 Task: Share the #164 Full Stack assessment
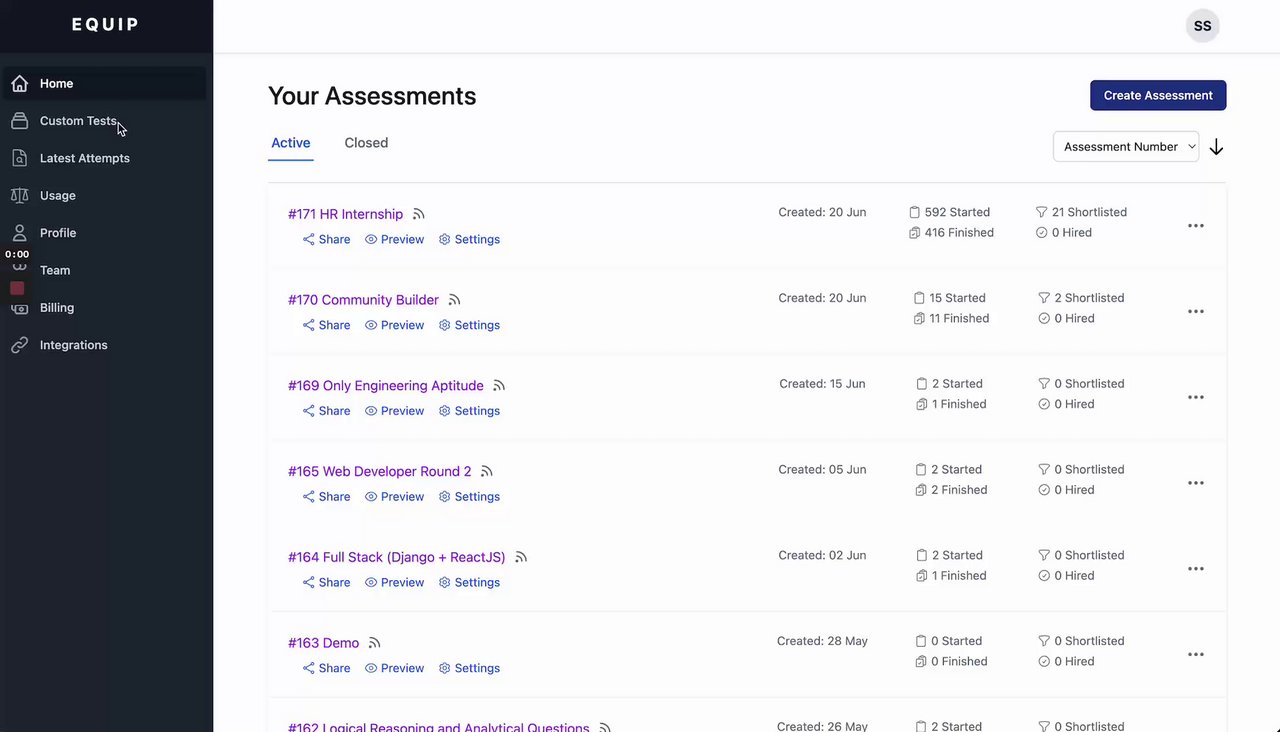[327, 583]
